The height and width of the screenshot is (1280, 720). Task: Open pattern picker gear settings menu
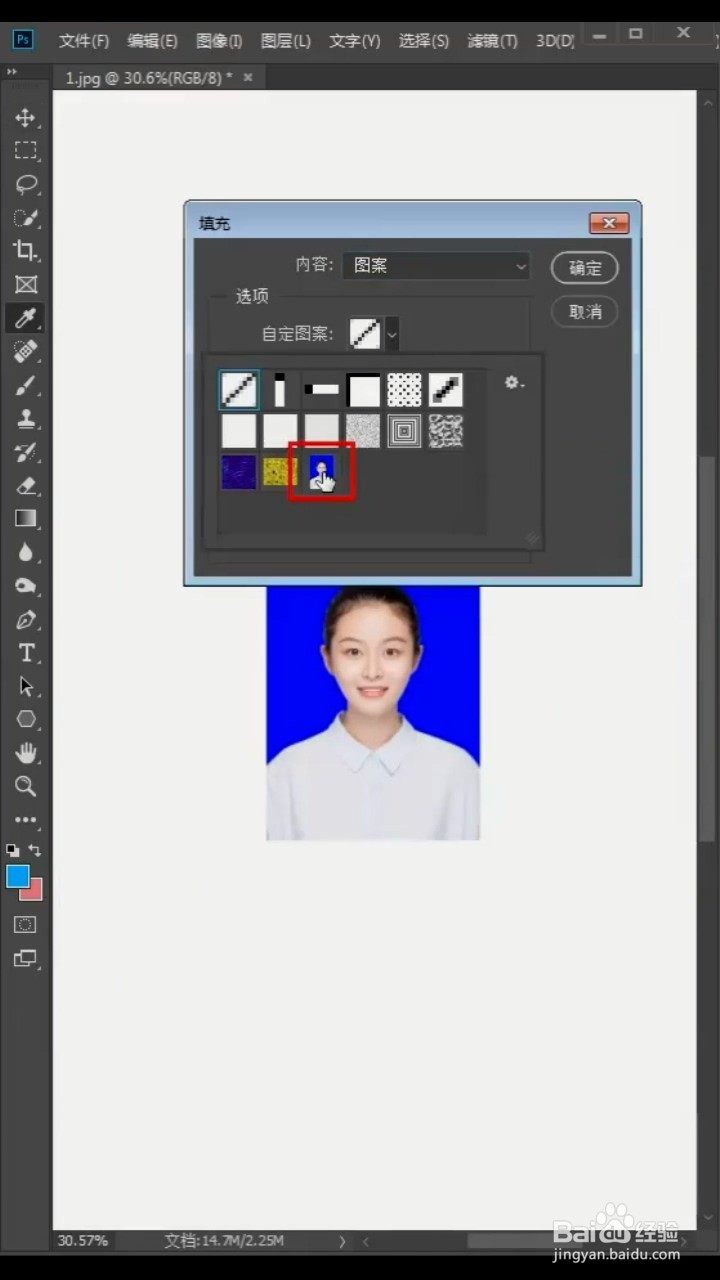(x=514, y=383)
